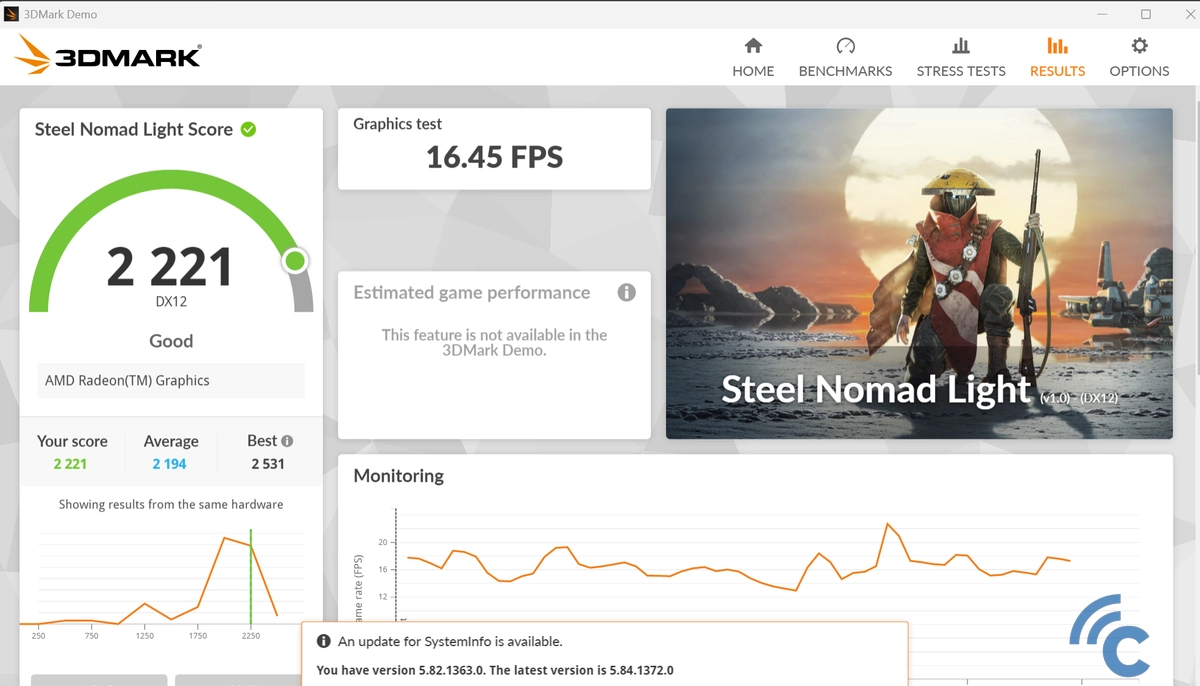
Task: Click the Best score value 2 531
Action: (268, 464)
